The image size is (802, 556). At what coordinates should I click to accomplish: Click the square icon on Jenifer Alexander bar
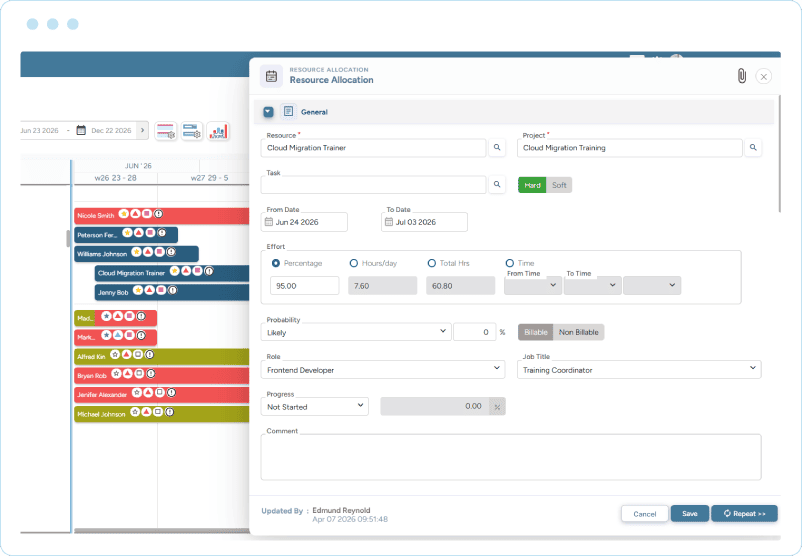[x=160, y=393]
